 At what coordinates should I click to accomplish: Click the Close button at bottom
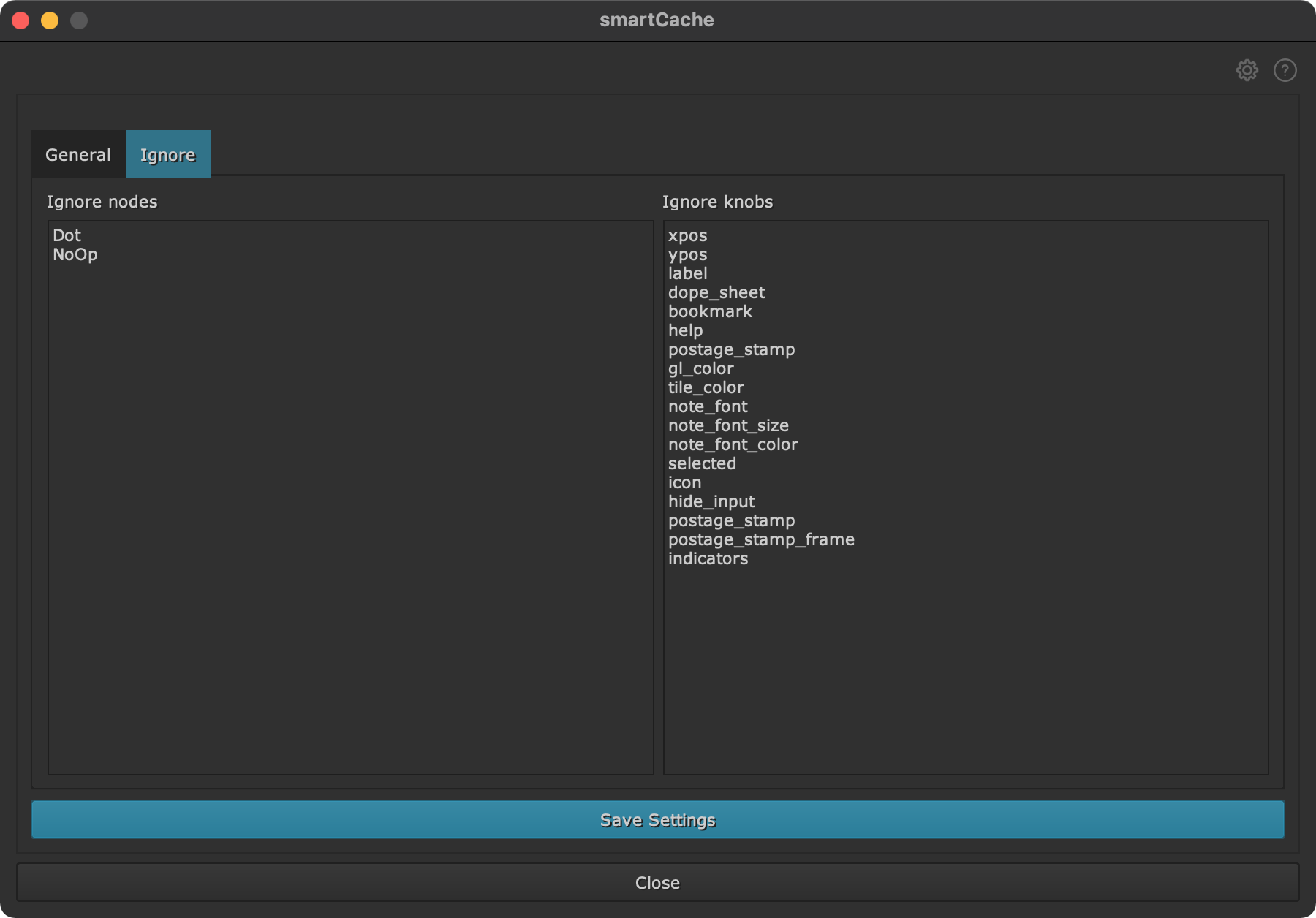(657, 883)
